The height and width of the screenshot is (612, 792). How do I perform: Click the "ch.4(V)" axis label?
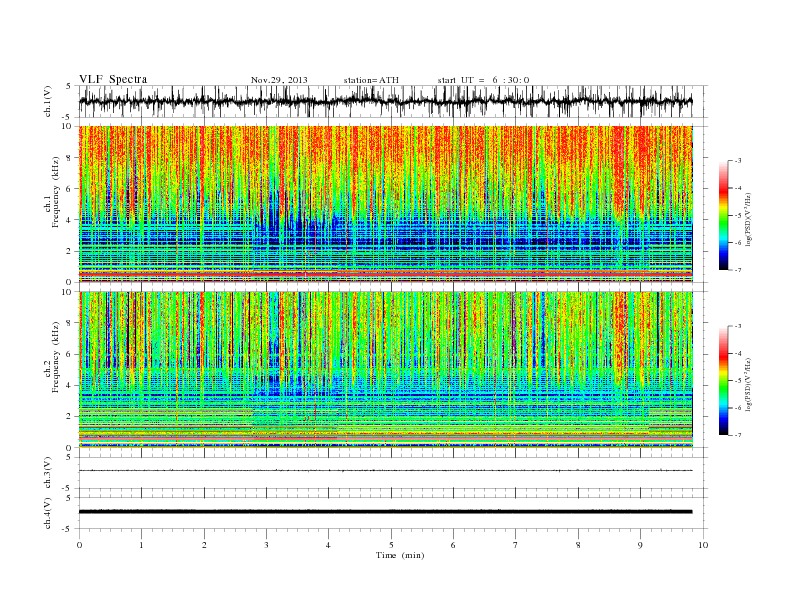48,513
